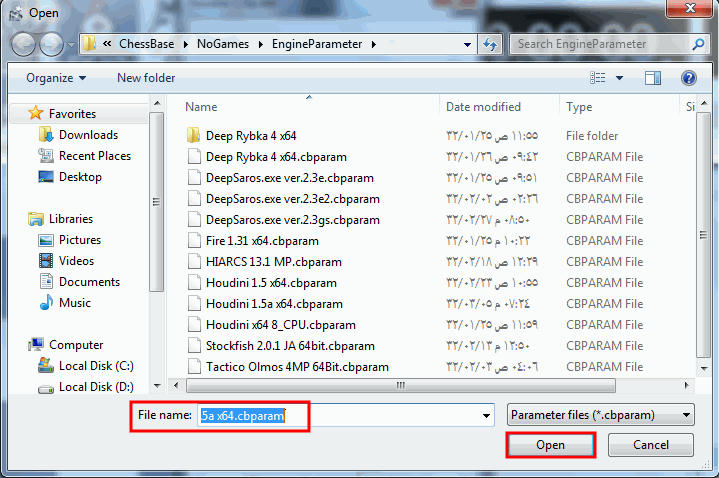Select Deep Rybka 4 x64.cbparam file icon
The image size is (719, 478).
[194, 157]
